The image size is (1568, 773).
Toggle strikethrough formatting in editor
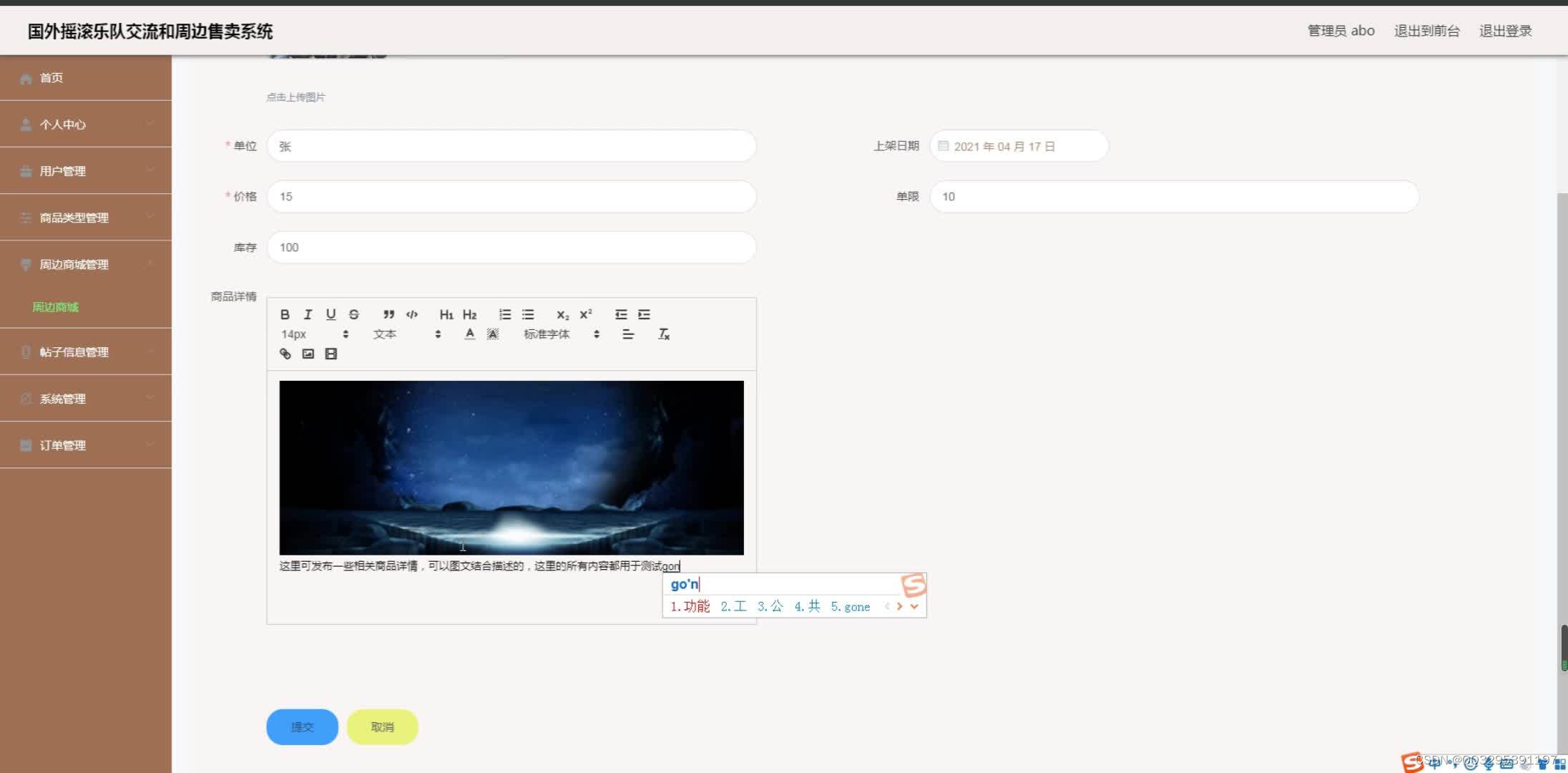tap(353, 314)
